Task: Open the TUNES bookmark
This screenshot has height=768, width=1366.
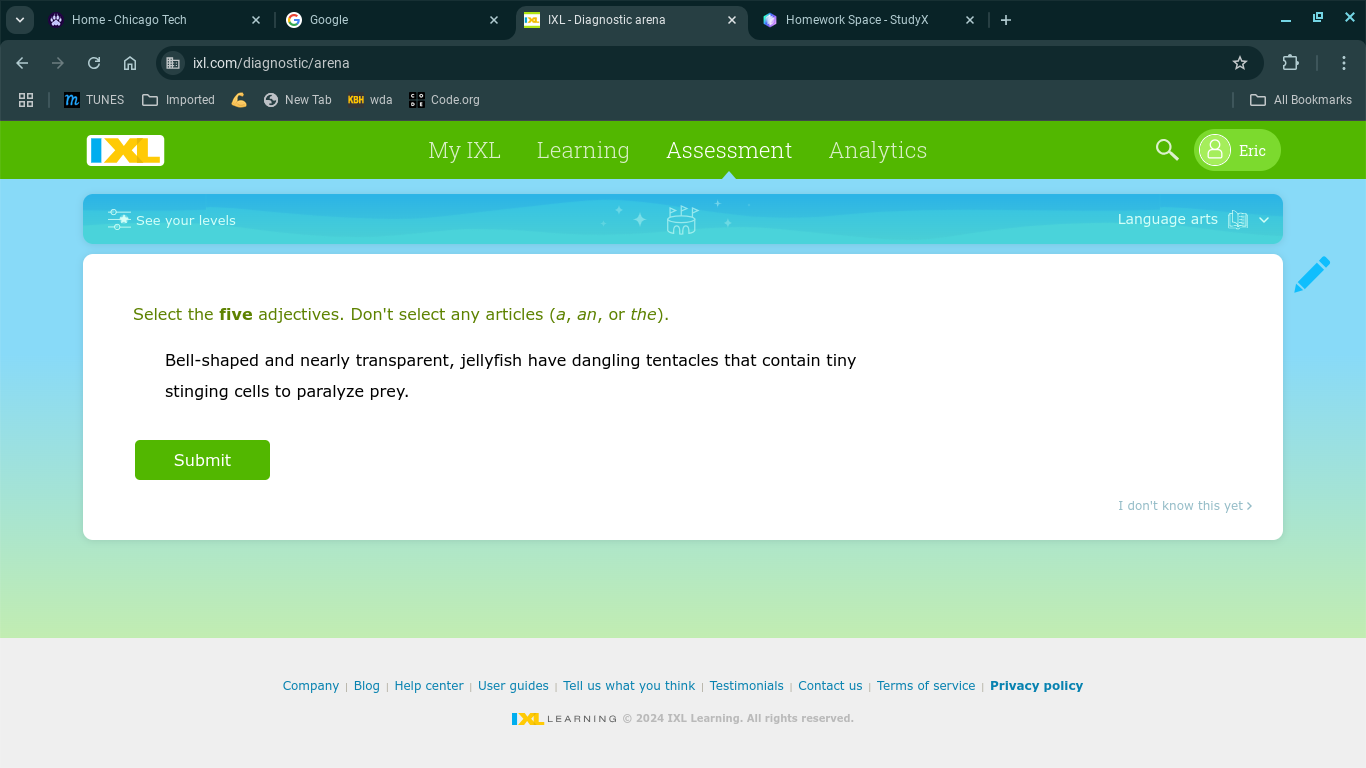Action: pos(94,100)
